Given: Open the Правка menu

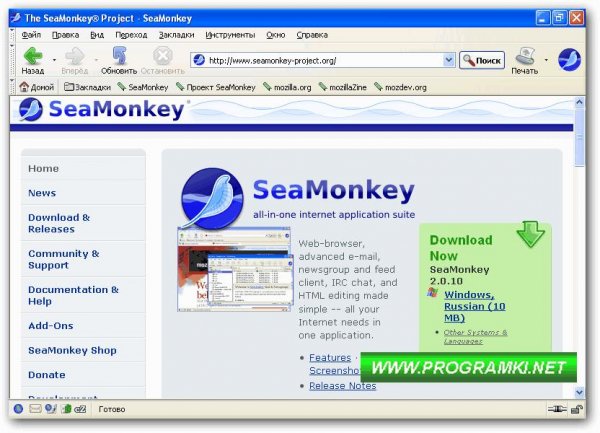Looking at the screenshot, I should [65, 35].
